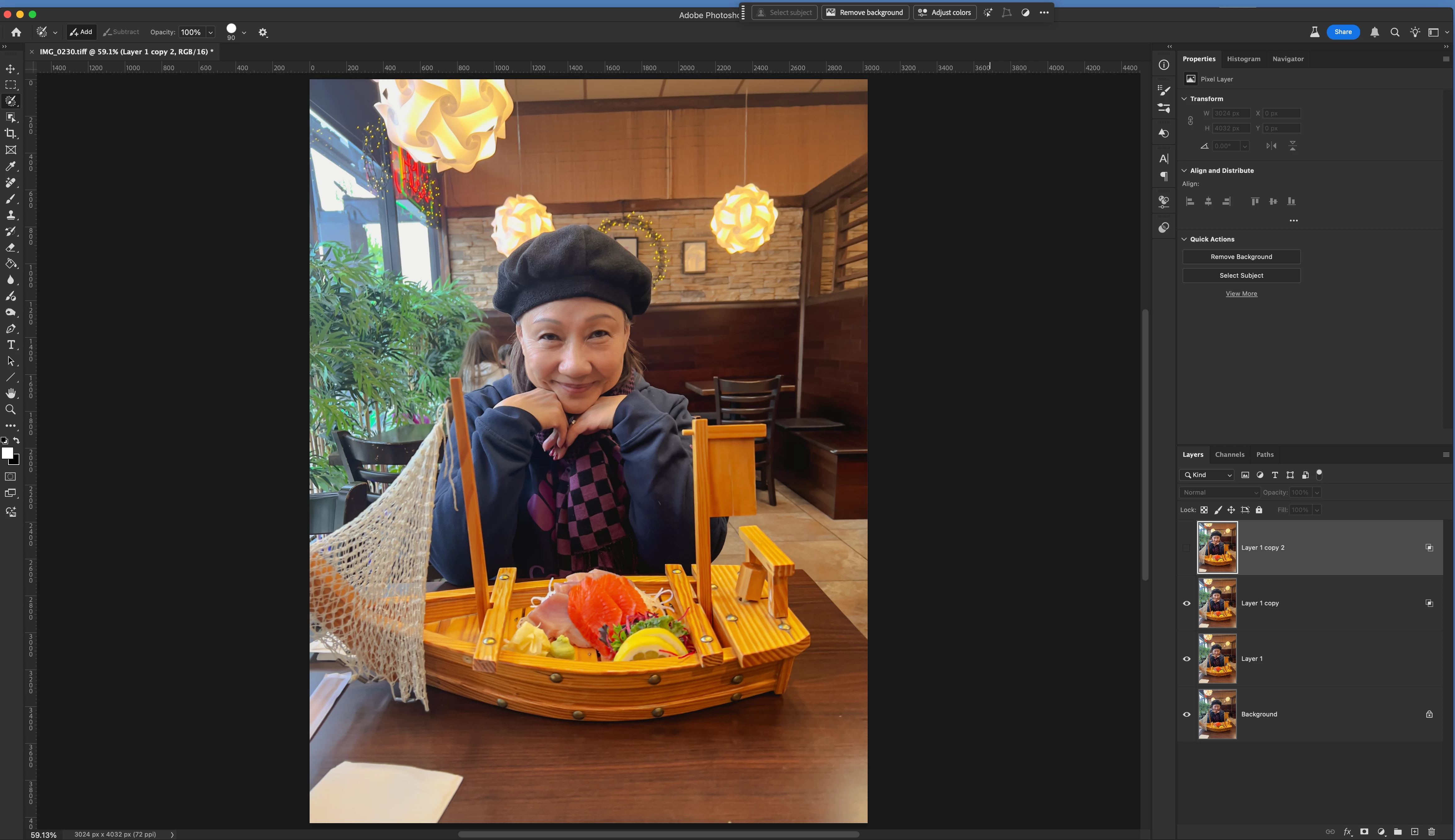This screenshot has height=840, width=1455.
Task: Select the Type tool
Action: pos(10,345)
